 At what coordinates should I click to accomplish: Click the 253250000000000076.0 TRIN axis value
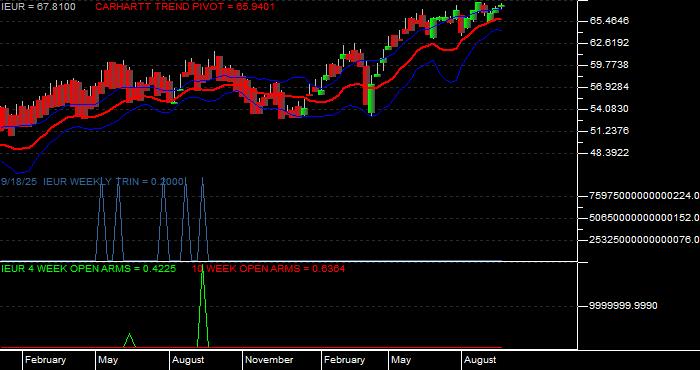click(644, 240)
